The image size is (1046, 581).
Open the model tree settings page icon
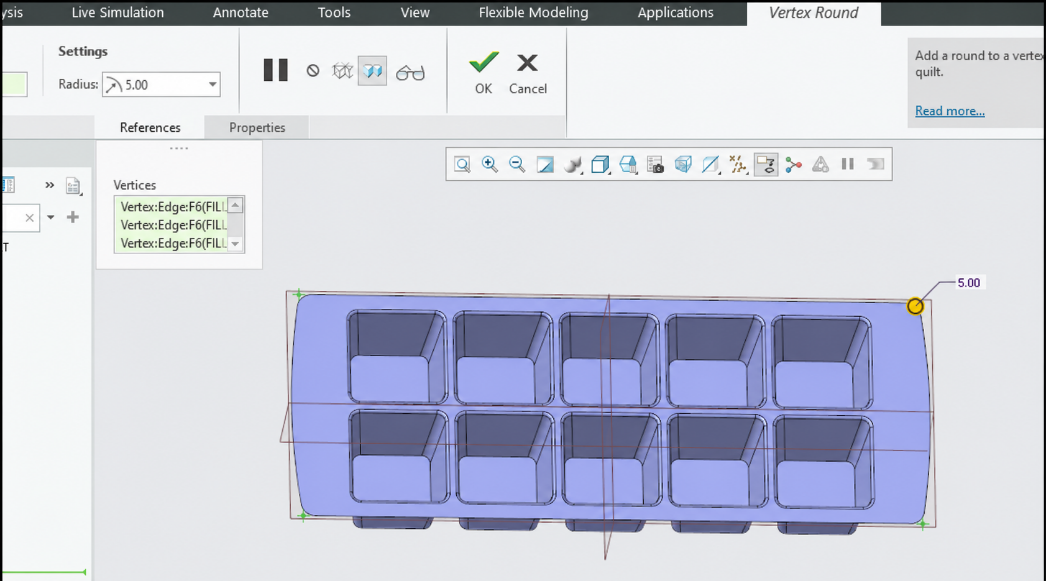point(73,186)
